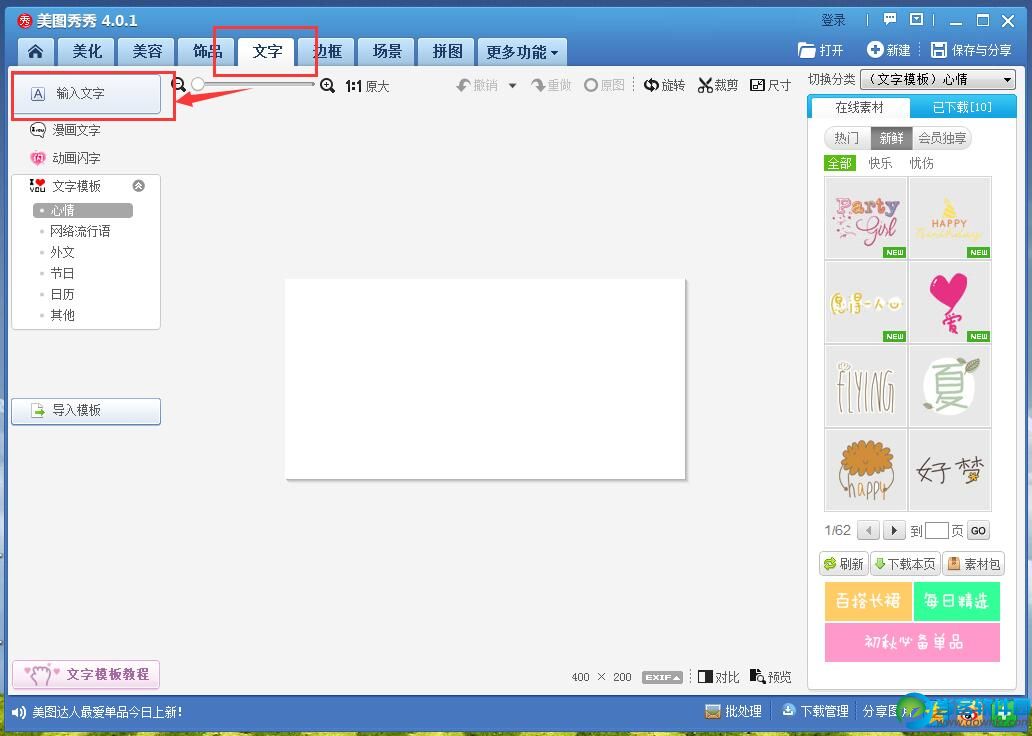The image size is (1032, 736).
Task: Click the 登录 login link
Action: [833, 20]
